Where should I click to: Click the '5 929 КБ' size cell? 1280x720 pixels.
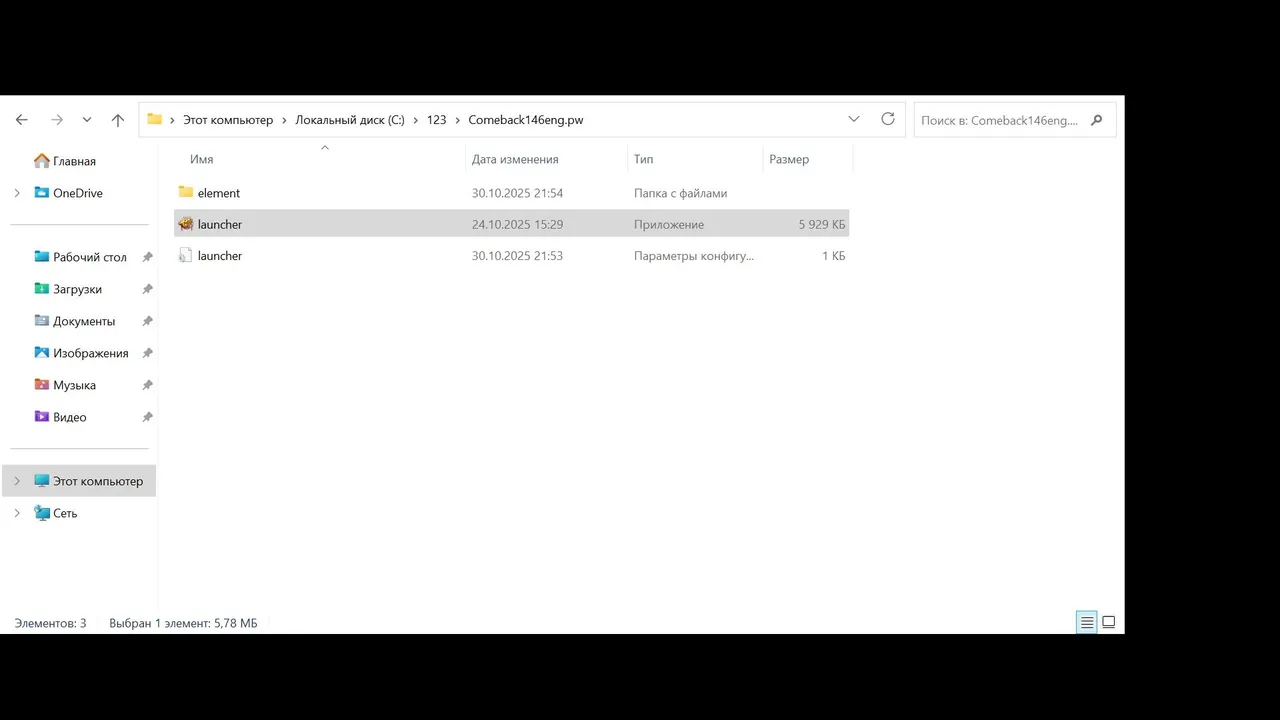coord(822,225)
